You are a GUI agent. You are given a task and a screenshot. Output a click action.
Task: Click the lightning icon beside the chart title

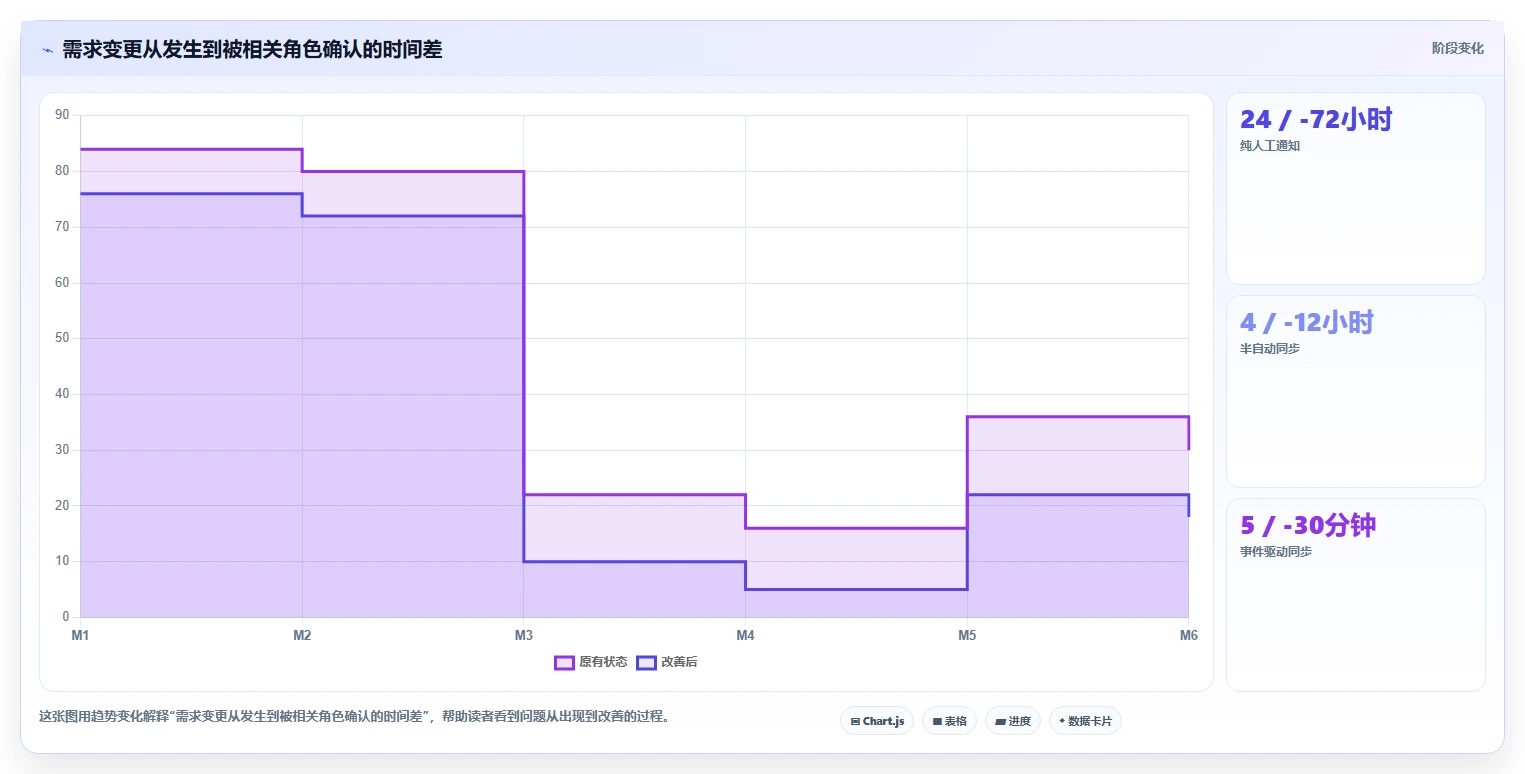click(x=47, y=50)
